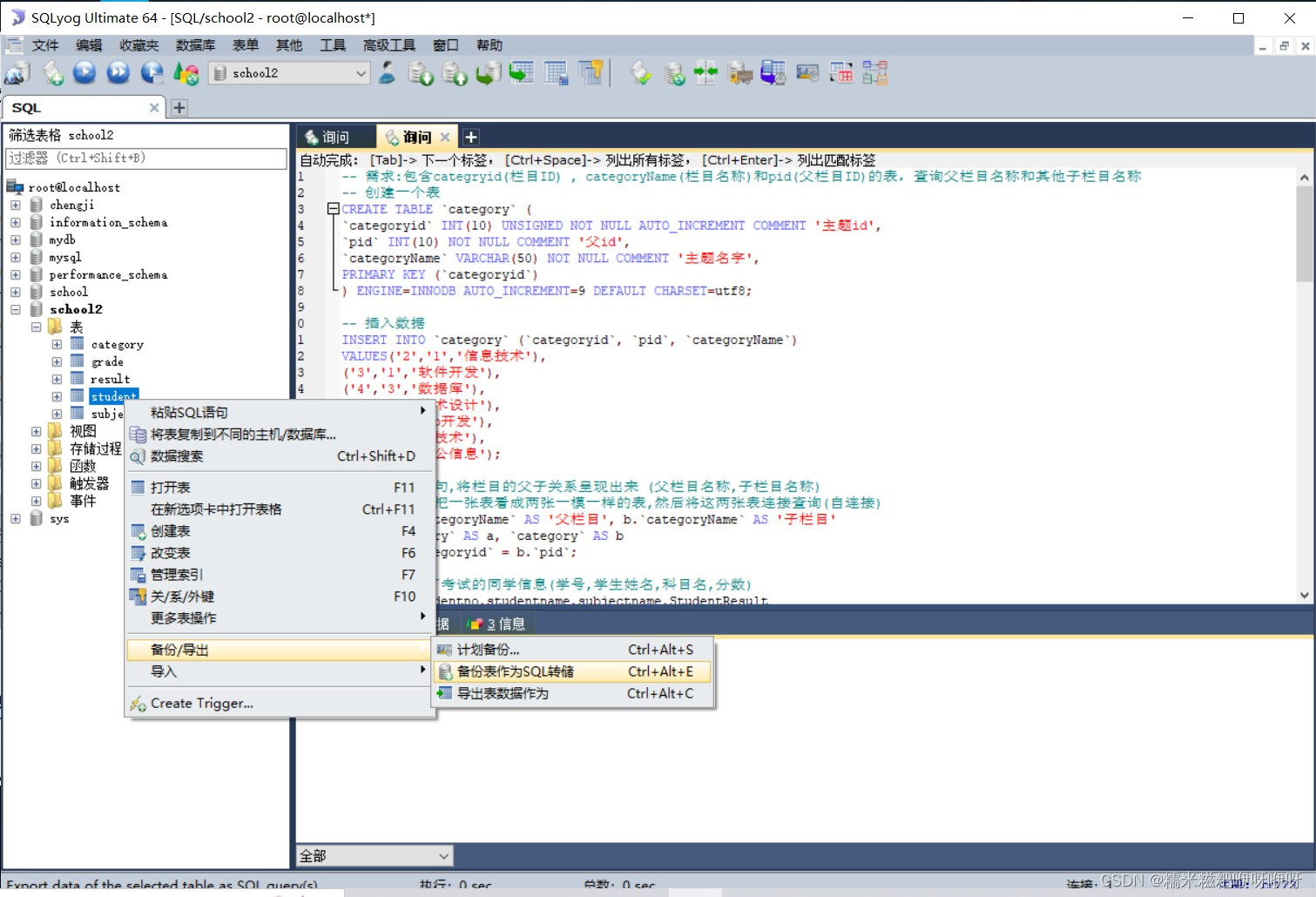Screen dimensions: 1316x897
Task: Click the database icon with green down arrow
Action: [421, 73]
